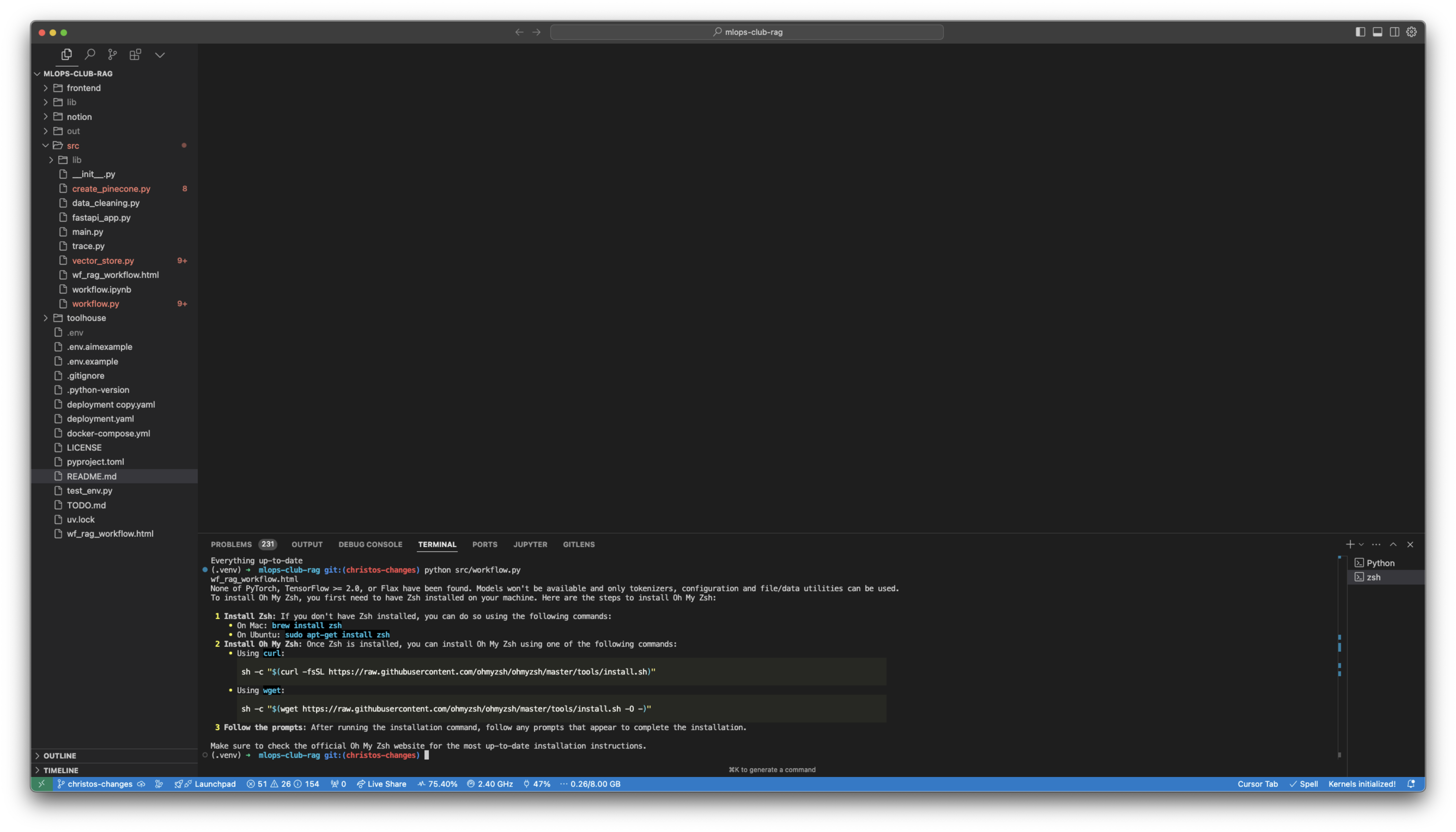The image size is (1456, 832).
Task: Click Cursor Tab in the status bar
Action: tap(1257, 784)
